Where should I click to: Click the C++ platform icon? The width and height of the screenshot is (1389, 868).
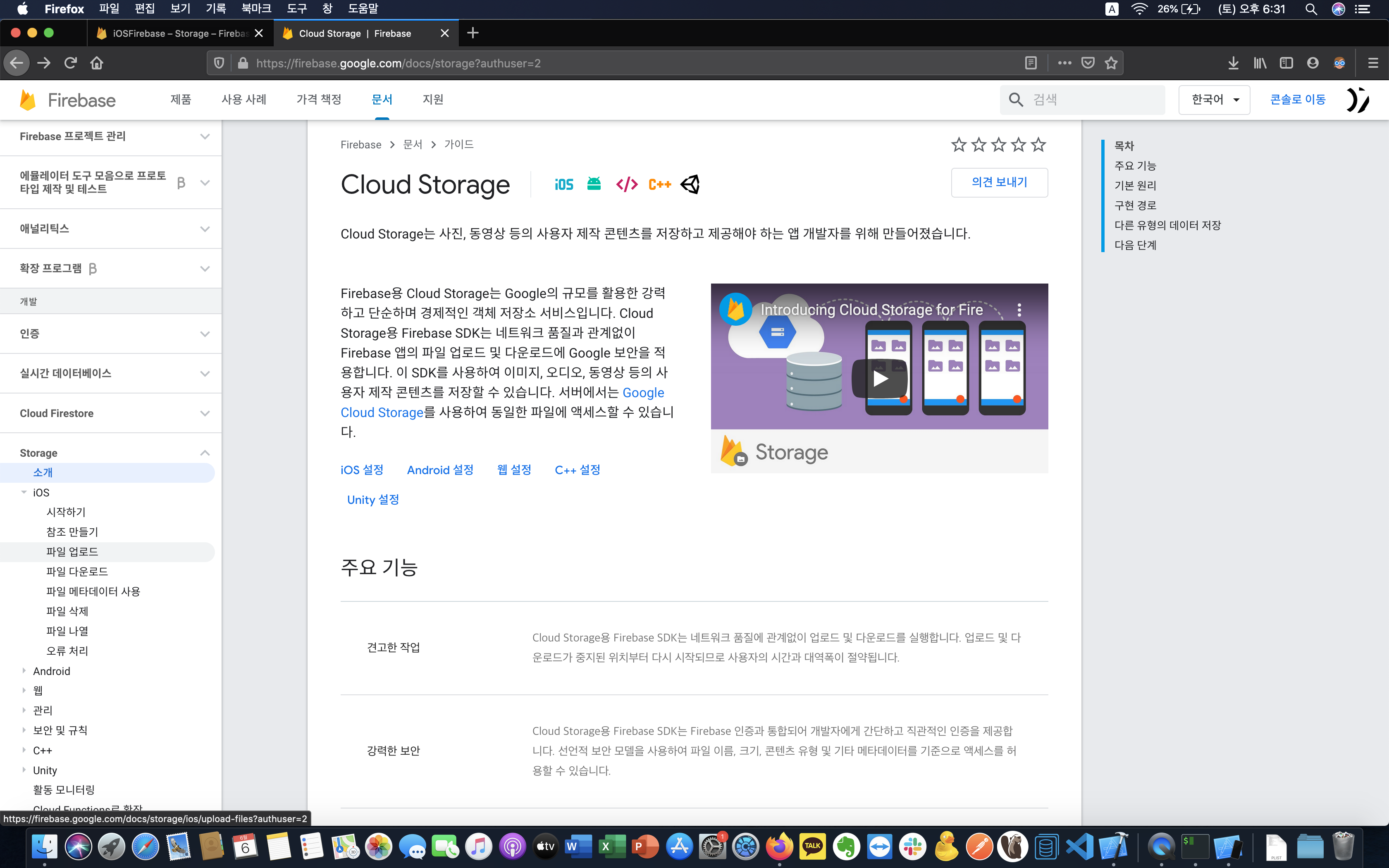(659, 184)
